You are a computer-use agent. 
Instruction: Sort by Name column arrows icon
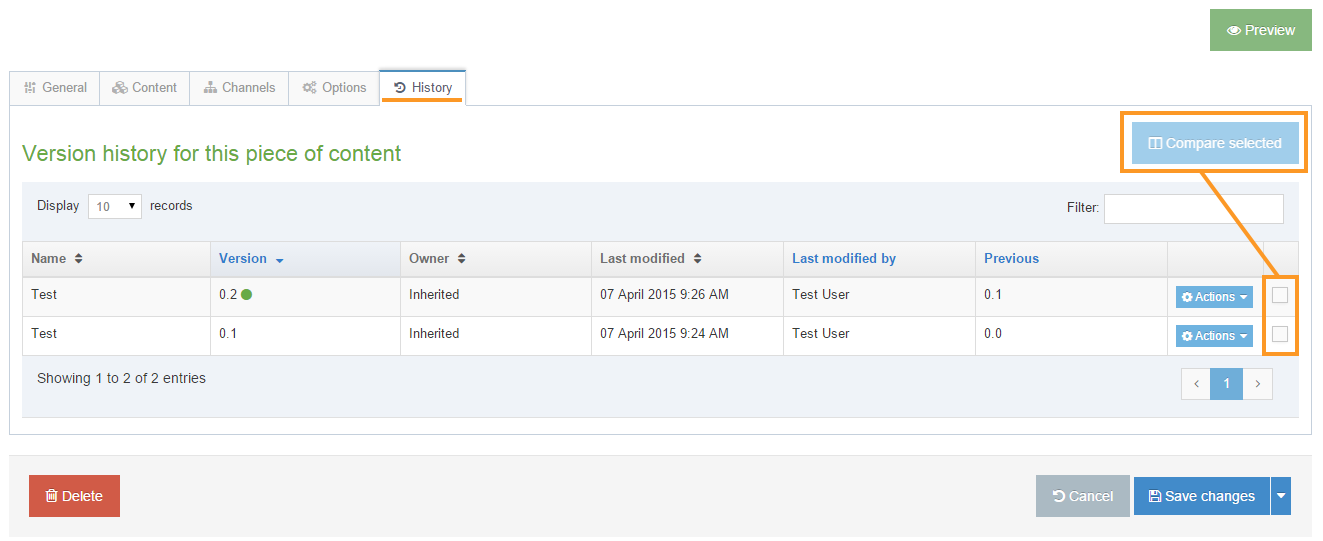[x=78, y=259]
